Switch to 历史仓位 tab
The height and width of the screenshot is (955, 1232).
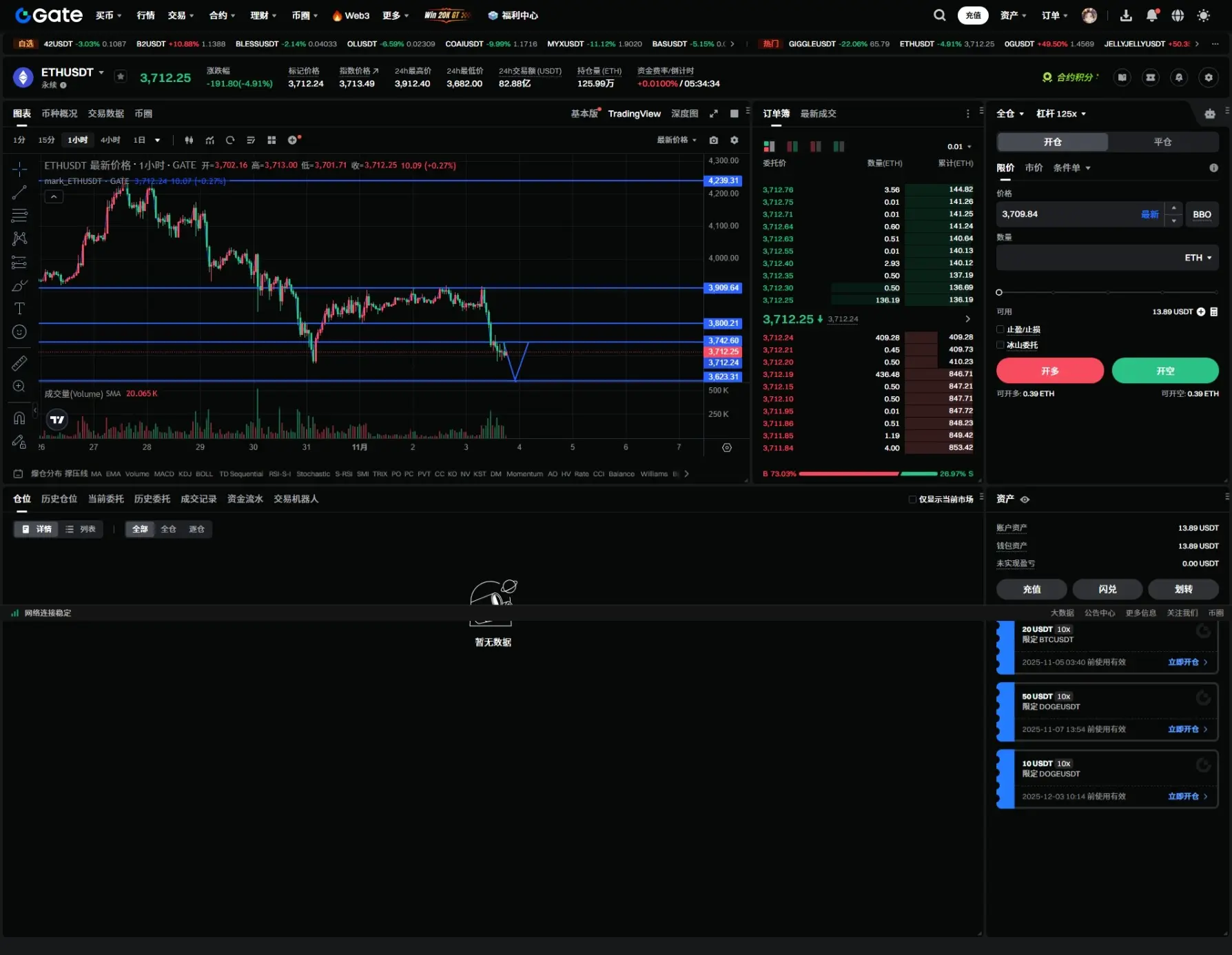pos(59,499)
